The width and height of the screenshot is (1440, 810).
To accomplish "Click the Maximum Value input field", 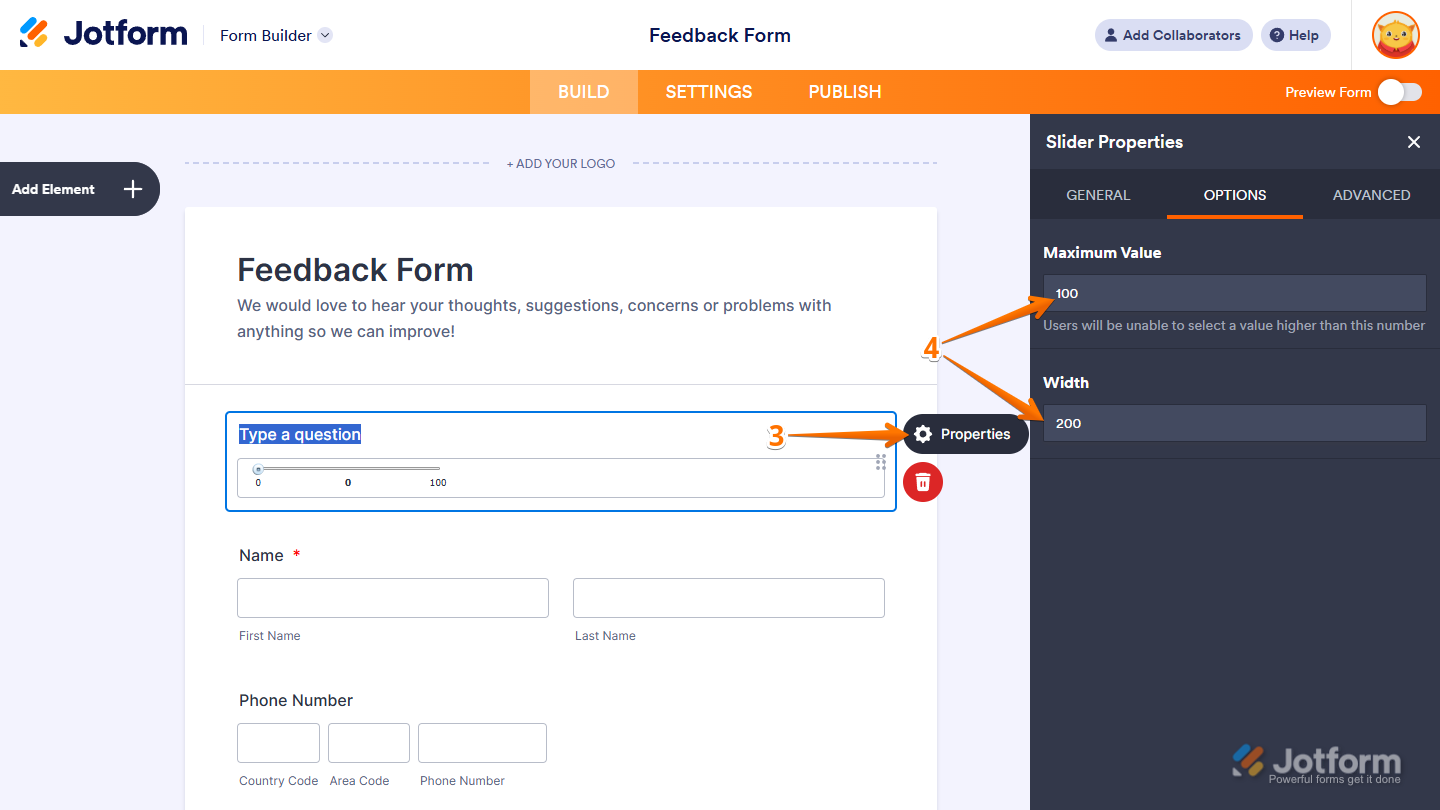I will (1234, 293).
